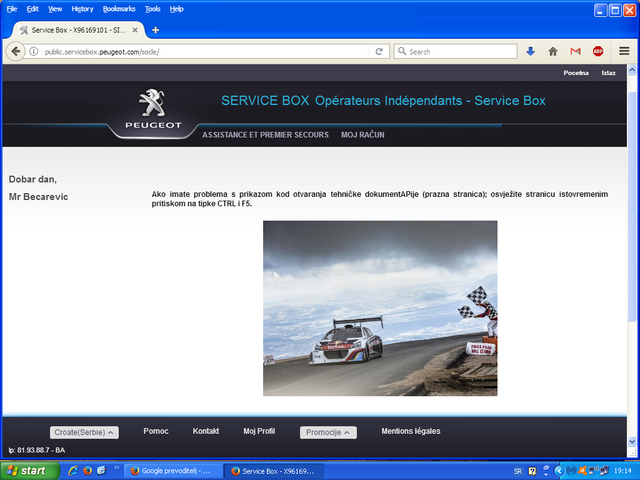Image resolution: width=640 pixels, height=480 pixels.
Task: Click the Pocetna link
Action: pyautogui.click(x=576, y=73)
